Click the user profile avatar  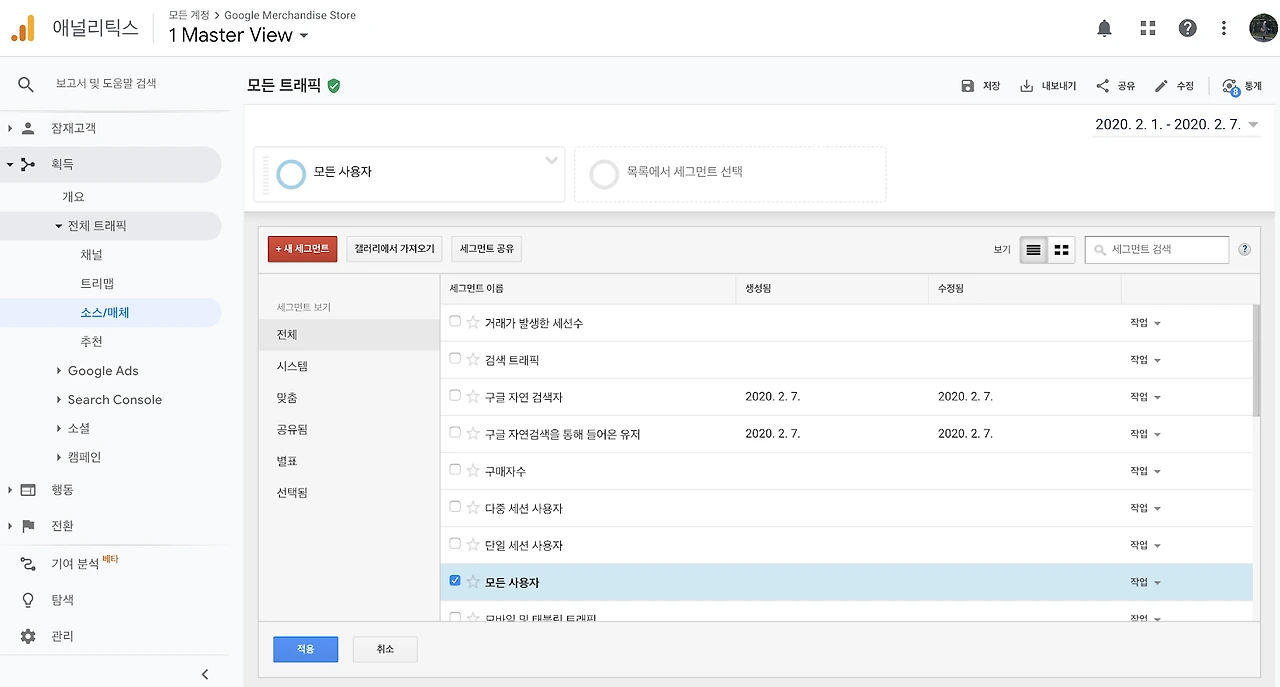(x=1263, y=28)
